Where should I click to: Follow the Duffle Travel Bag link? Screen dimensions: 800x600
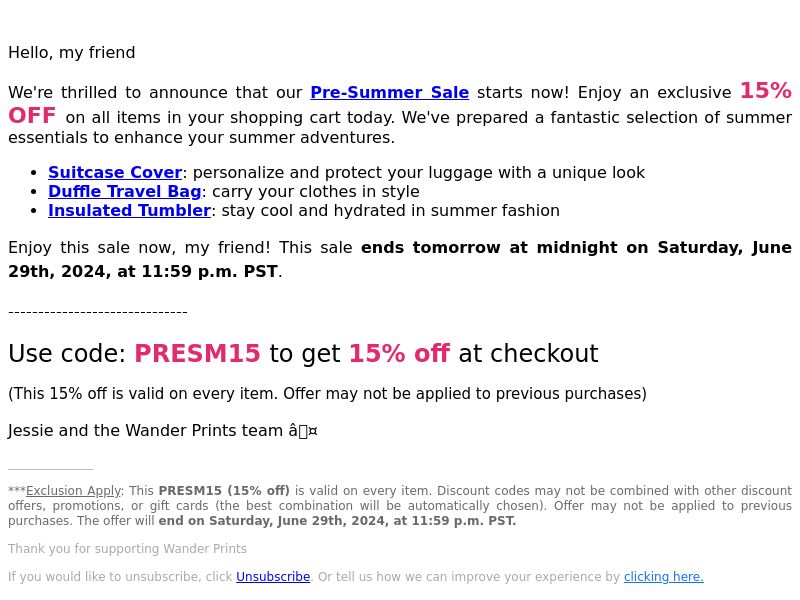[x=124, y=191]
